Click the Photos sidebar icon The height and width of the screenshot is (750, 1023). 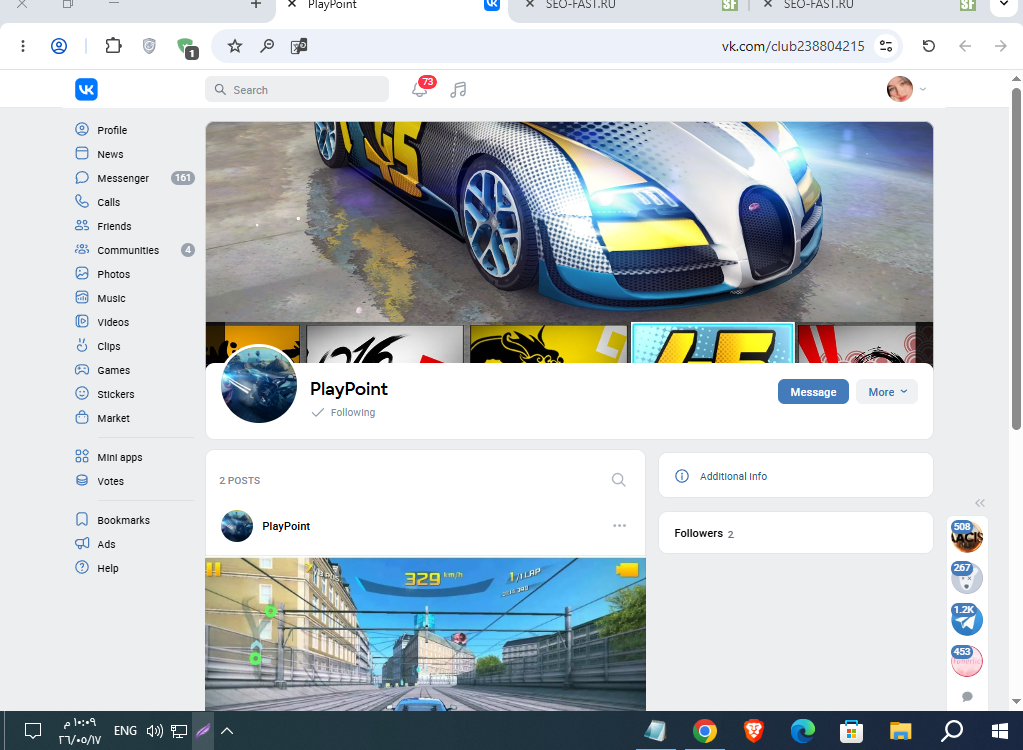click(x=82, y=273)
